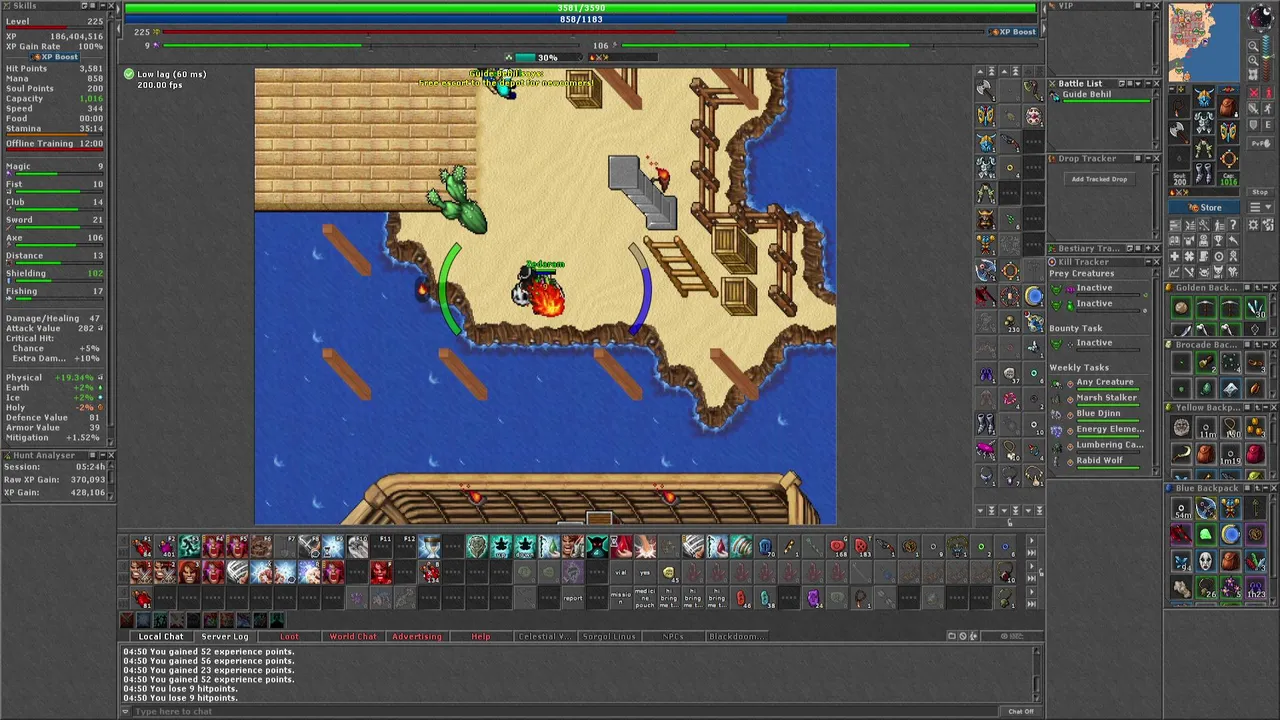The height and width of the screenshot is (720, 1280).
Task: Open the Advertising chat tab
Action: (417, 637)
